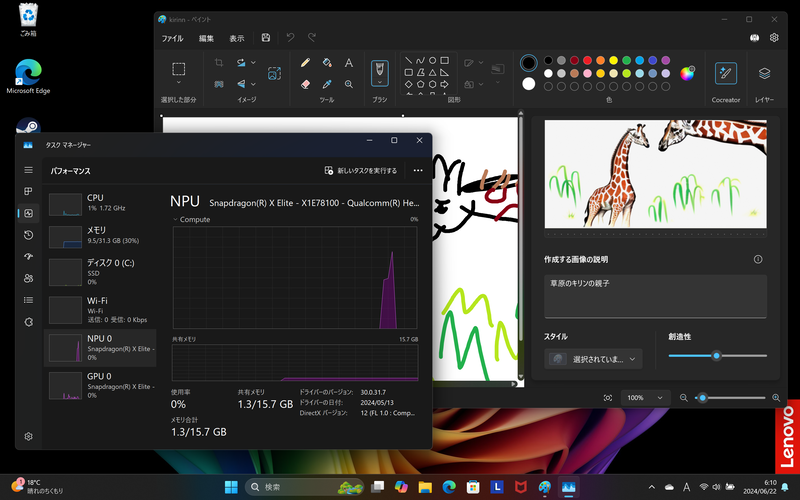
Task: Click the Redo arrow in Paint
Action: tap(312, 38)
